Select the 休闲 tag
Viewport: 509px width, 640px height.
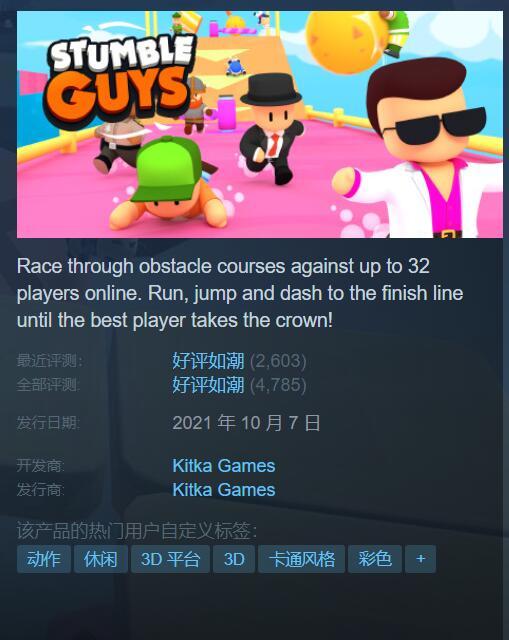tap(101, 559)
